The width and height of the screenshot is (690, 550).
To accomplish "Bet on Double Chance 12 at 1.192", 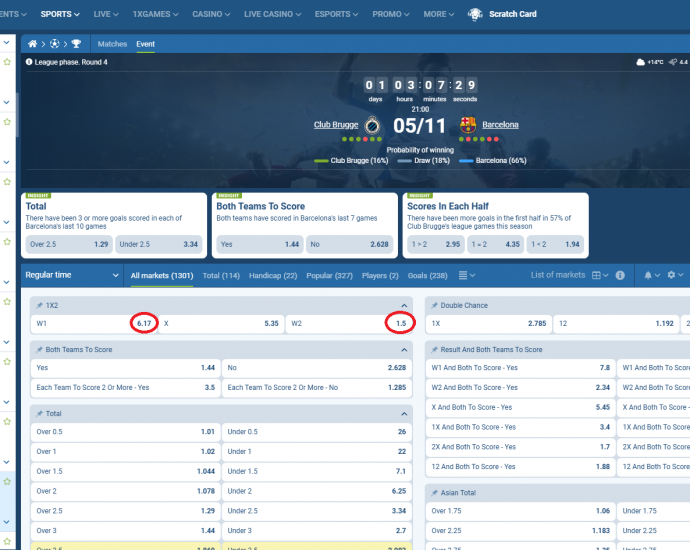I will pos(616,323).
